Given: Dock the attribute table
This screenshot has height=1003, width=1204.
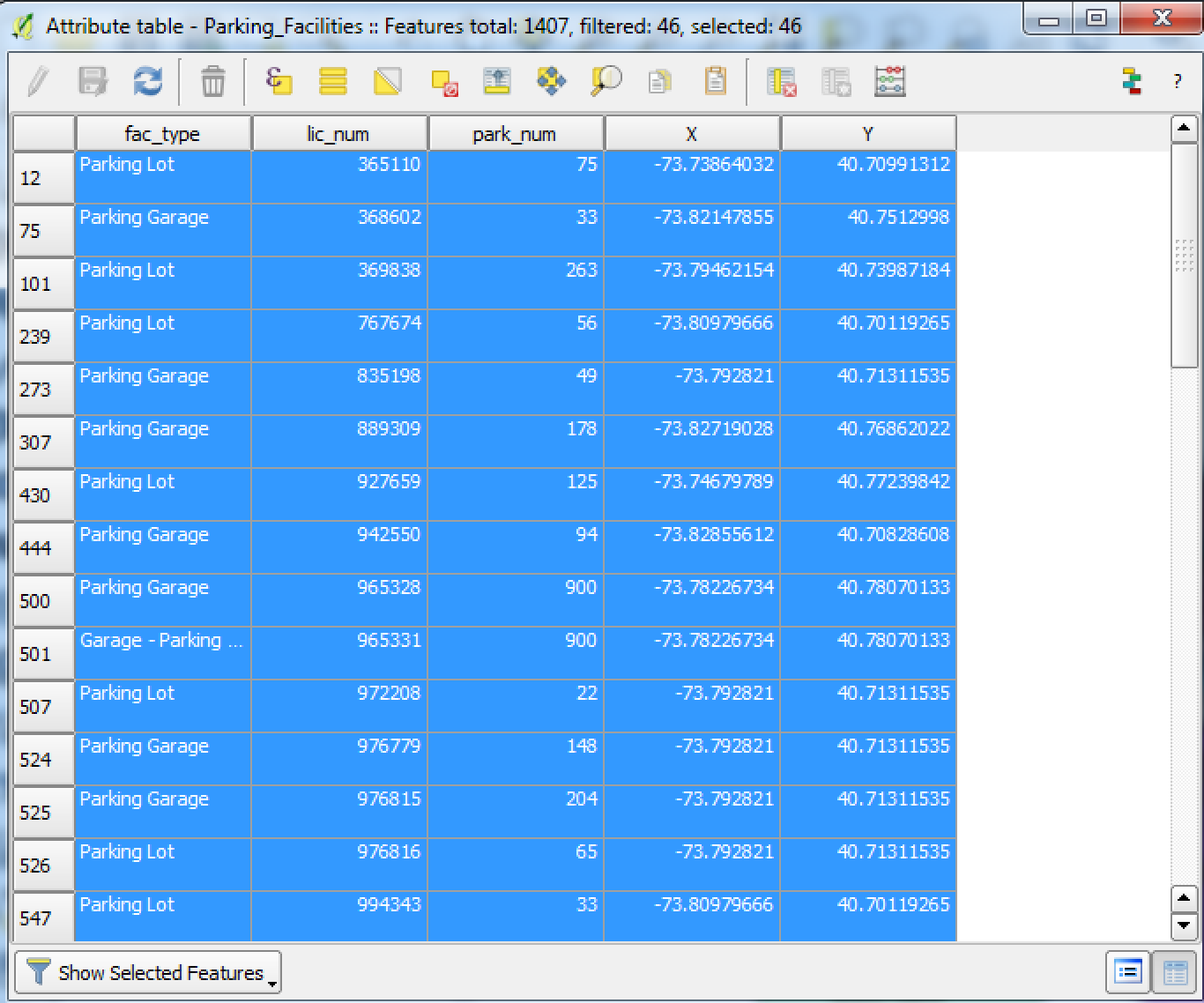Looking at the screenshot, I should tap(1133, 82).
